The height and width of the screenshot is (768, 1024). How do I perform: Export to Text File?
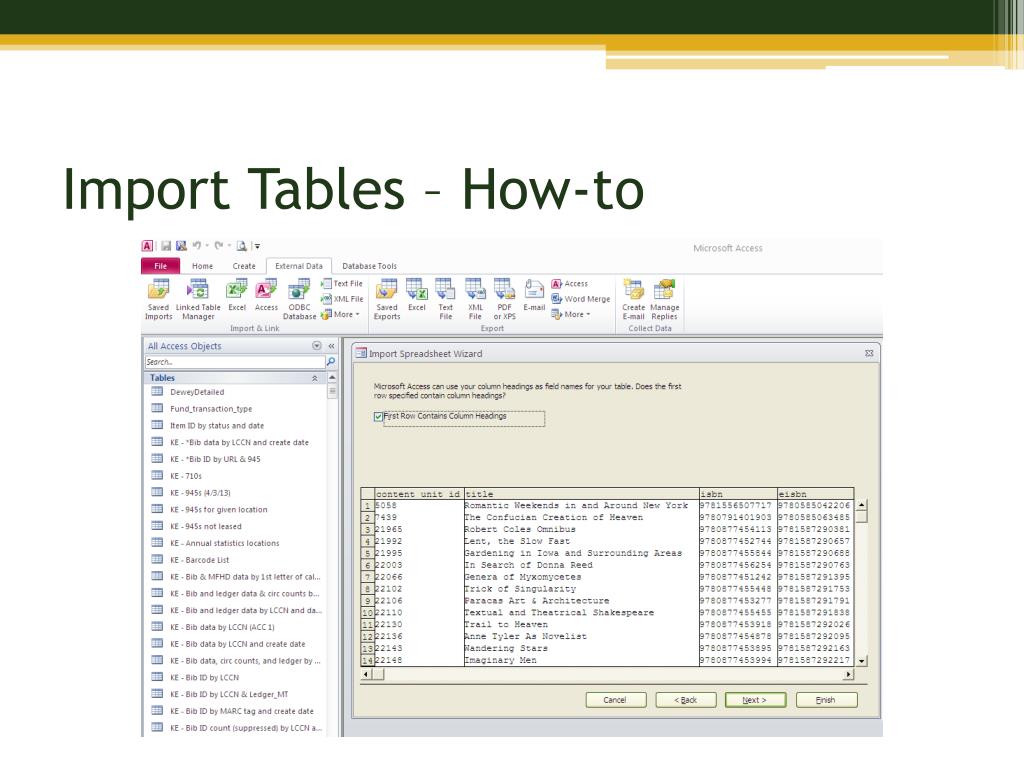445,299
